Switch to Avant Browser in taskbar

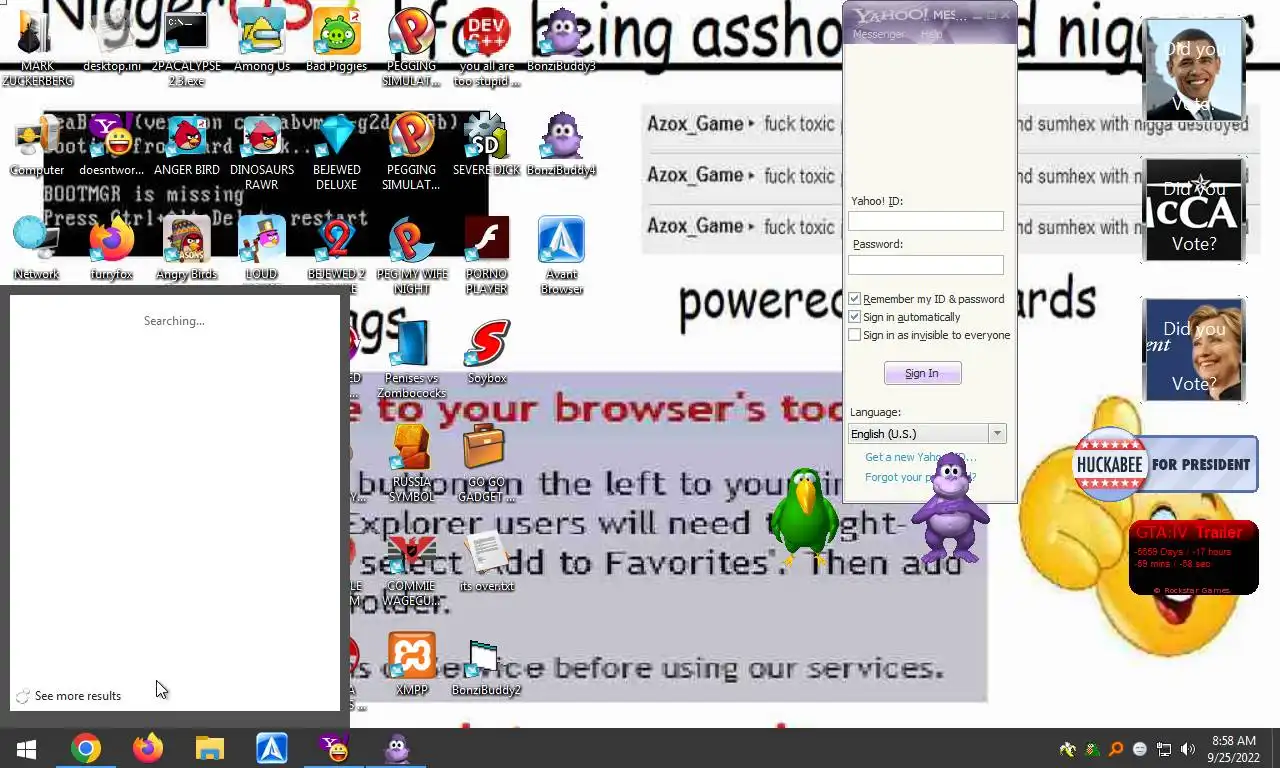(x=272, y=748)
